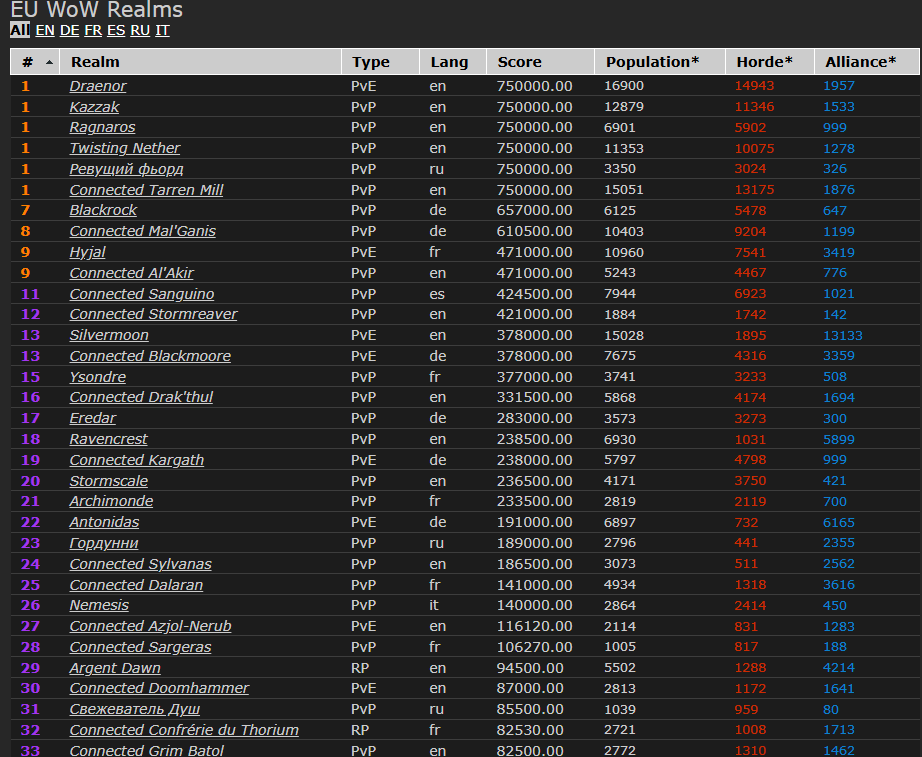The width and height of the screenshot is (922, 757).
Task: Click Connected Sanguino's score 424500.00
Action: [x=535, y=294]
